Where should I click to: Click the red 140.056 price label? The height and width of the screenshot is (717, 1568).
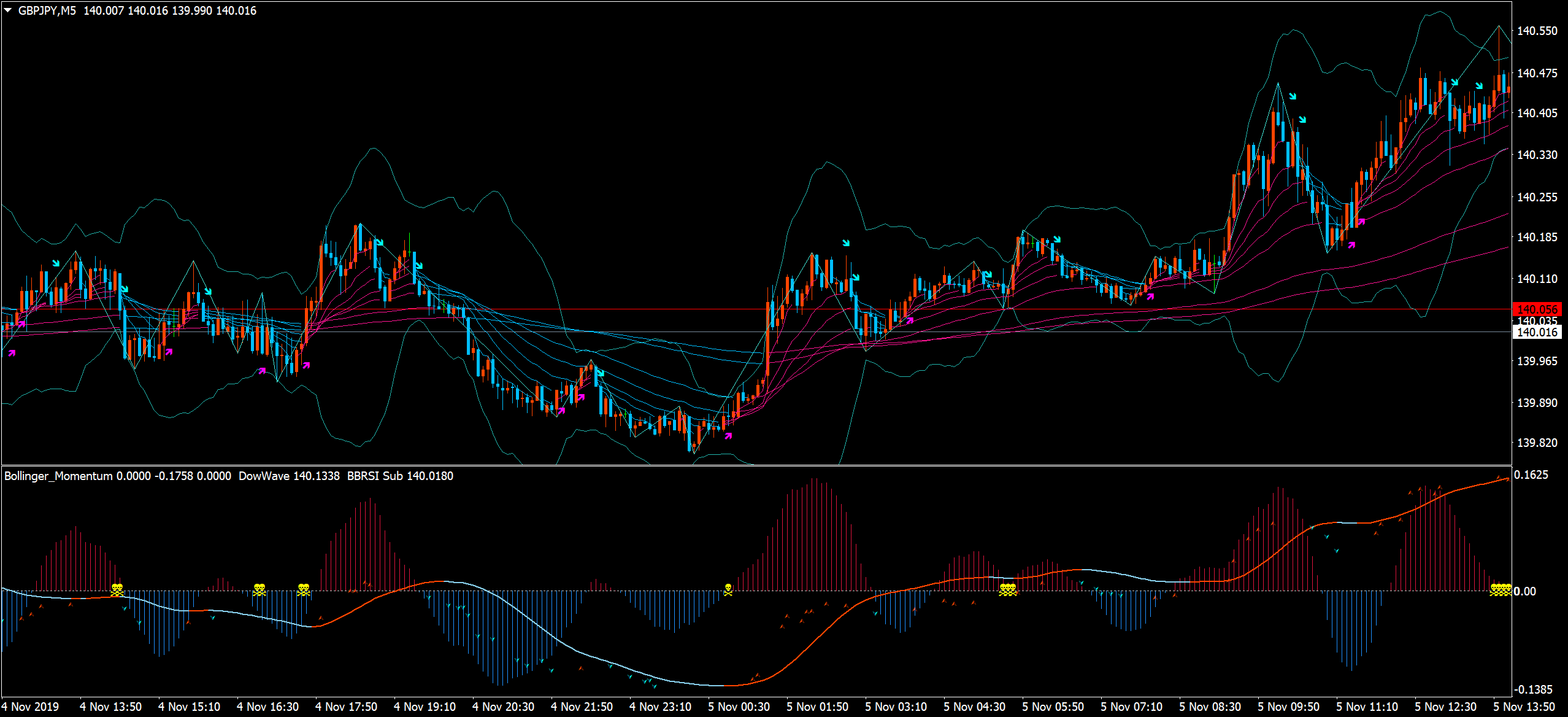[1537, 309]
